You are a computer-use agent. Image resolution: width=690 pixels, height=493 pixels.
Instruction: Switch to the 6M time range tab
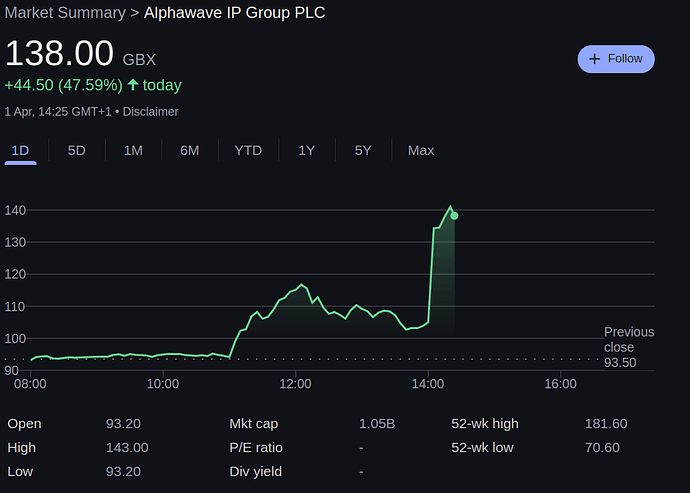pyautogui.click(x=190, y=151)
